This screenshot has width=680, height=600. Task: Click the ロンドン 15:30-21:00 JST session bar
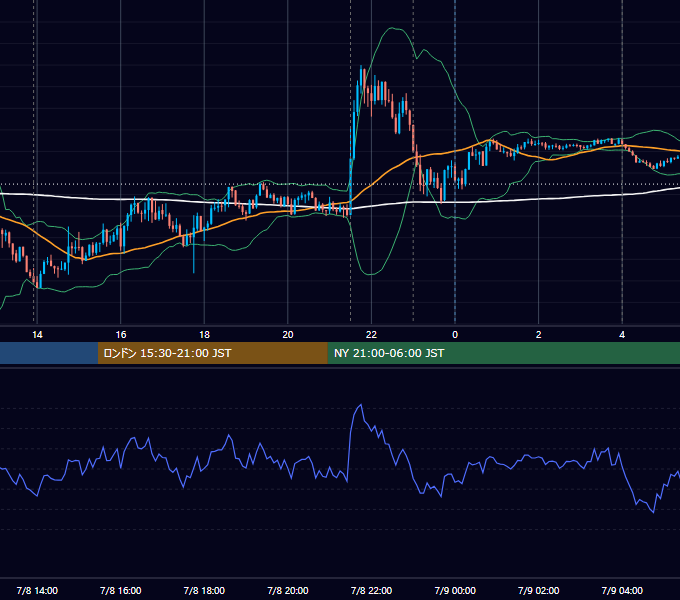[212, 353]
